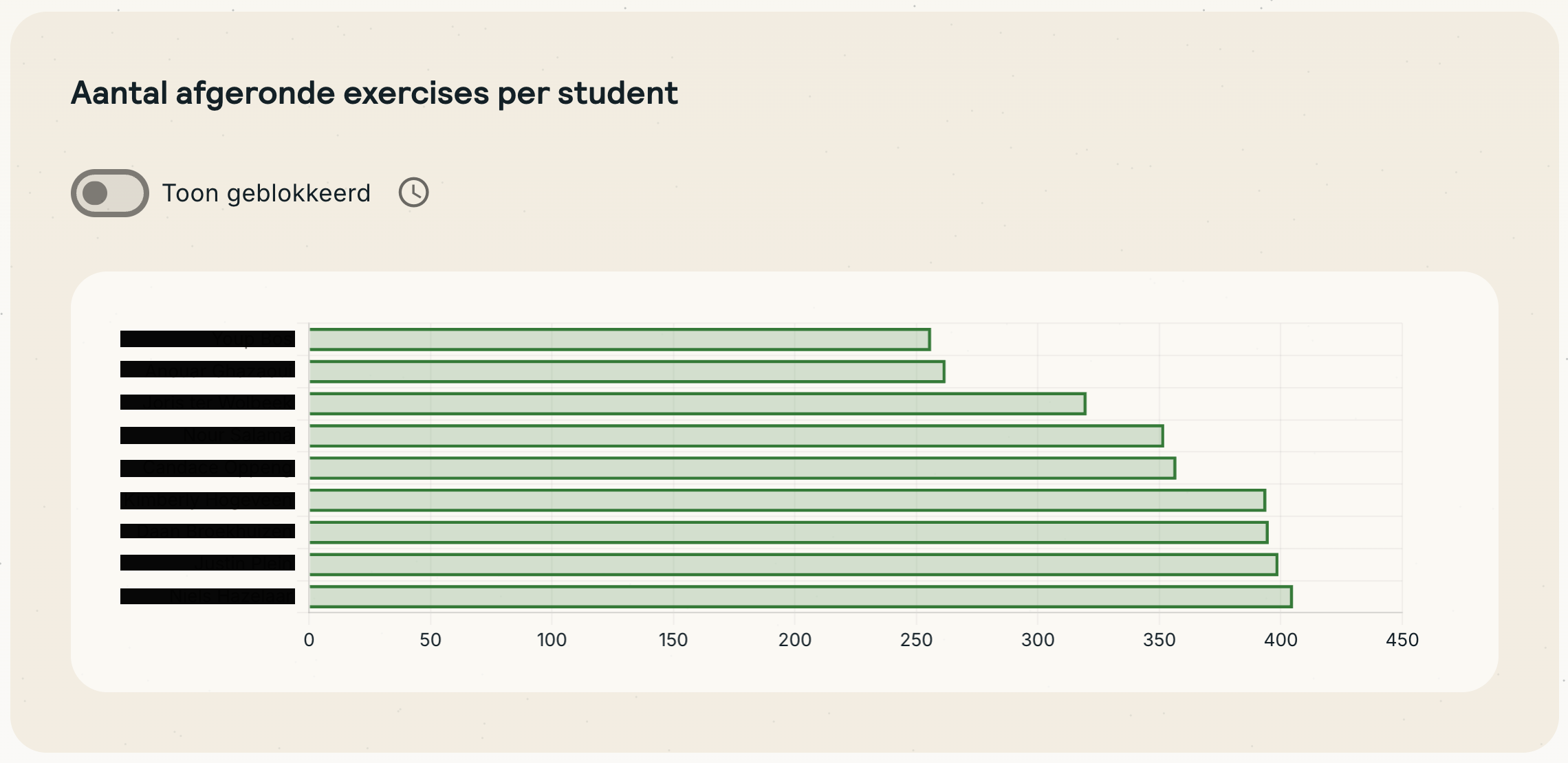Click the 0 tick label on the axis
The height and width of the screenshot is (763, 1568).
click(x=309, y=640)
